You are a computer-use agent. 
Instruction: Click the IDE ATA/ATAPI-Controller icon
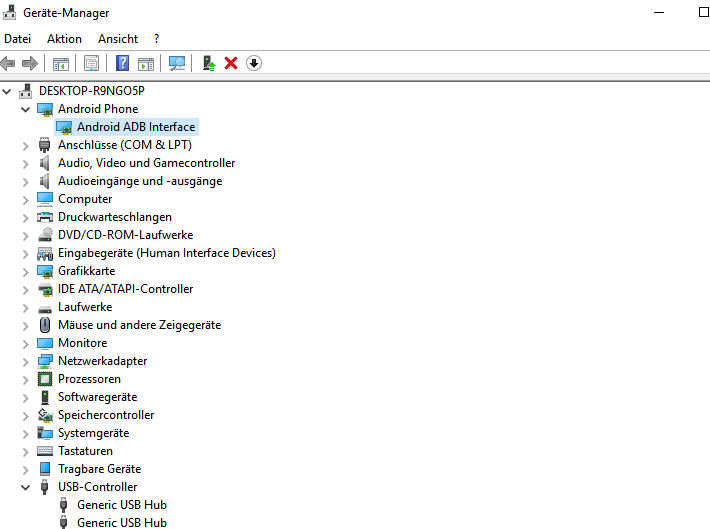tap(45, 289)
